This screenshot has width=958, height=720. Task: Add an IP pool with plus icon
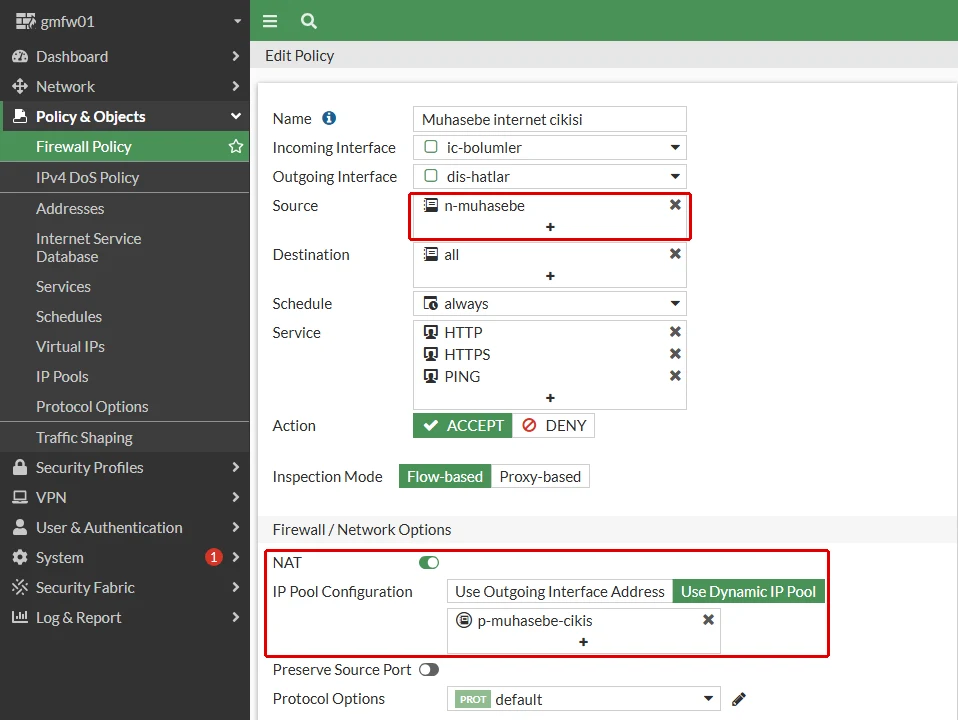[x=583, y=642]
